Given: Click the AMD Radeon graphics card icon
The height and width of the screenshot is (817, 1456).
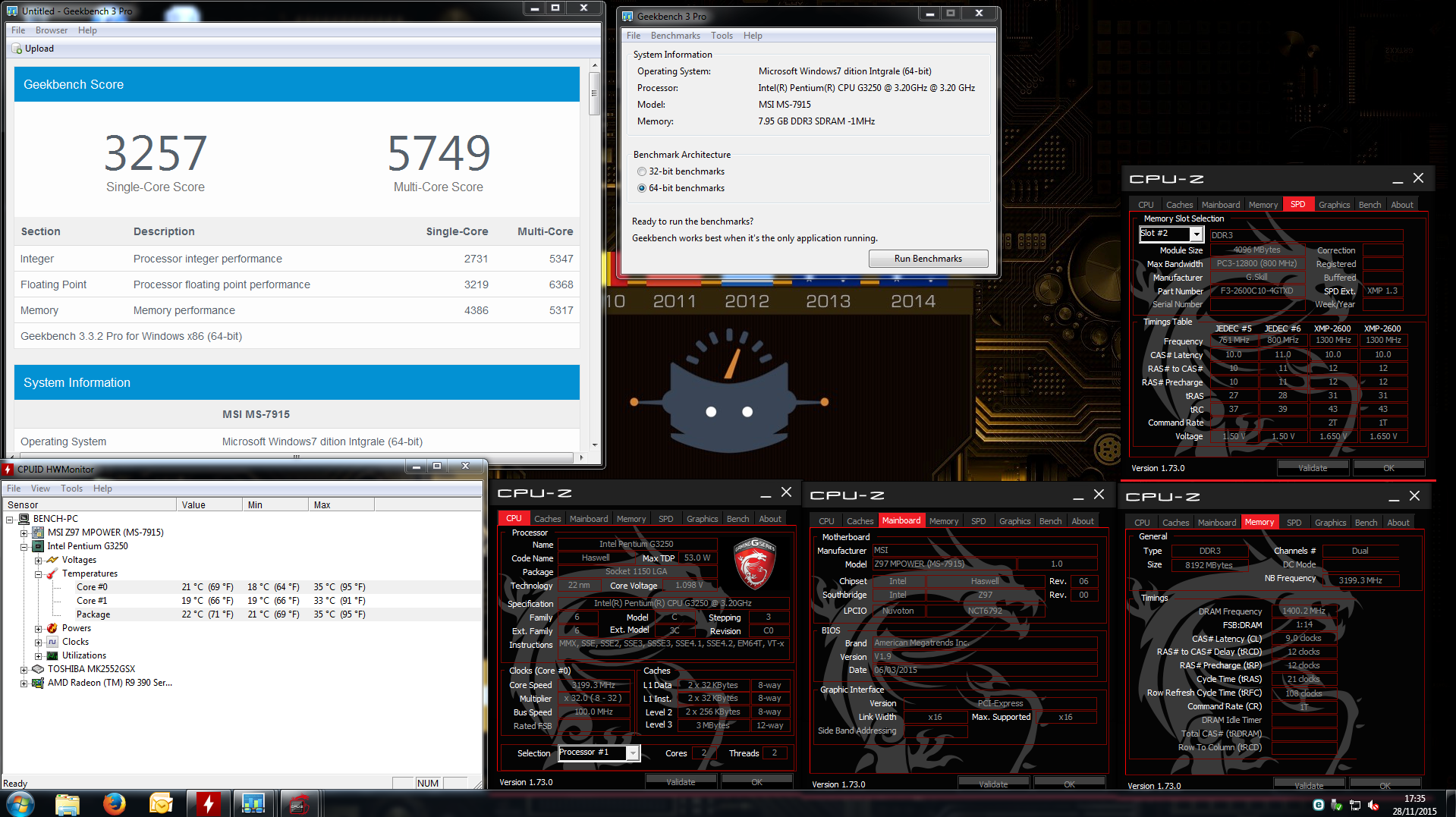Looking at the screenshot, I should 38,683.
